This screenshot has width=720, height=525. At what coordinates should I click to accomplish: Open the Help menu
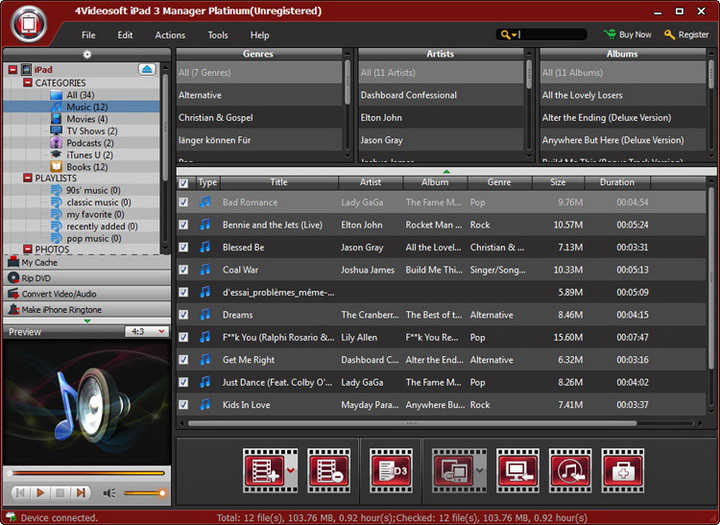point(260,35)
